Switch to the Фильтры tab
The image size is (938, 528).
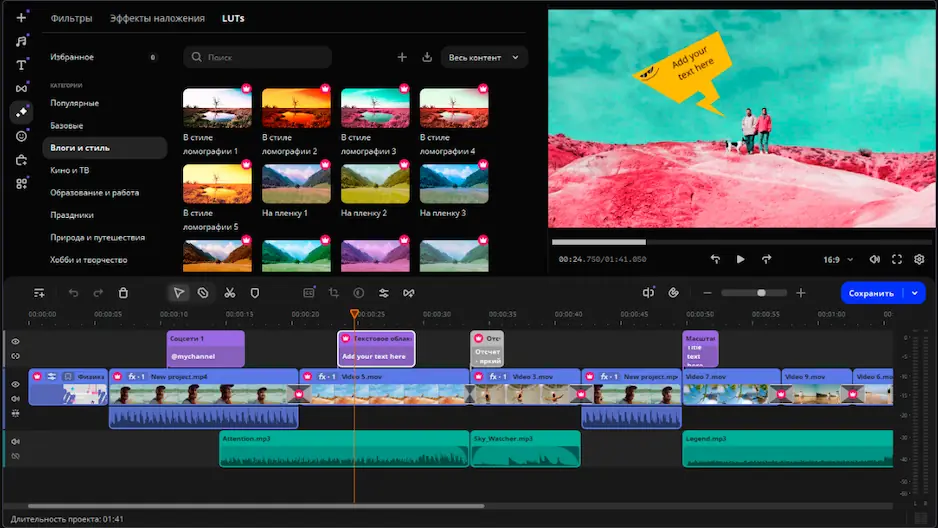(x=71, y=18)
